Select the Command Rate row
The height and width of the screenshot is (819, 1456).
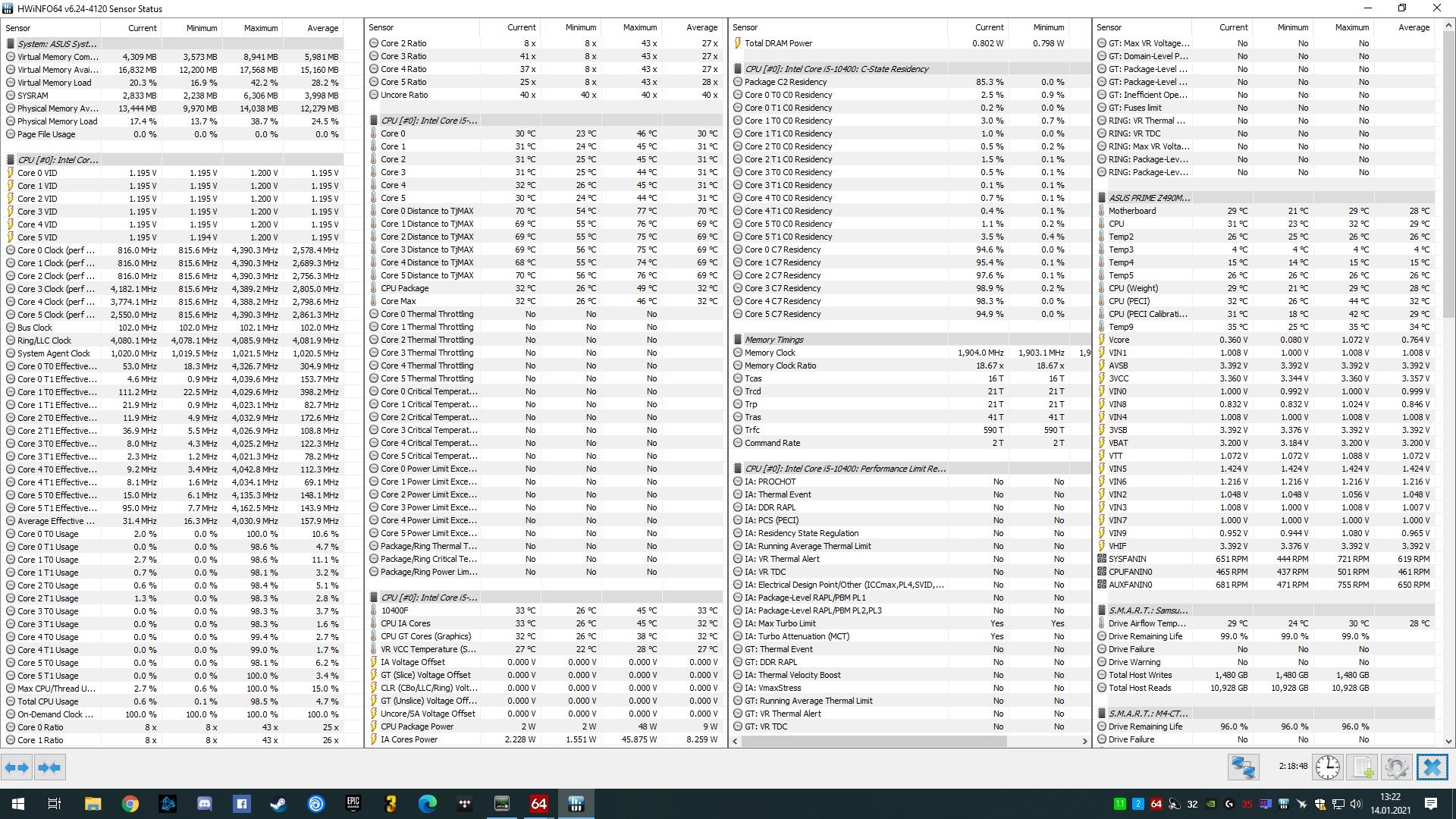pyautogui.click(x=909, y=443)
